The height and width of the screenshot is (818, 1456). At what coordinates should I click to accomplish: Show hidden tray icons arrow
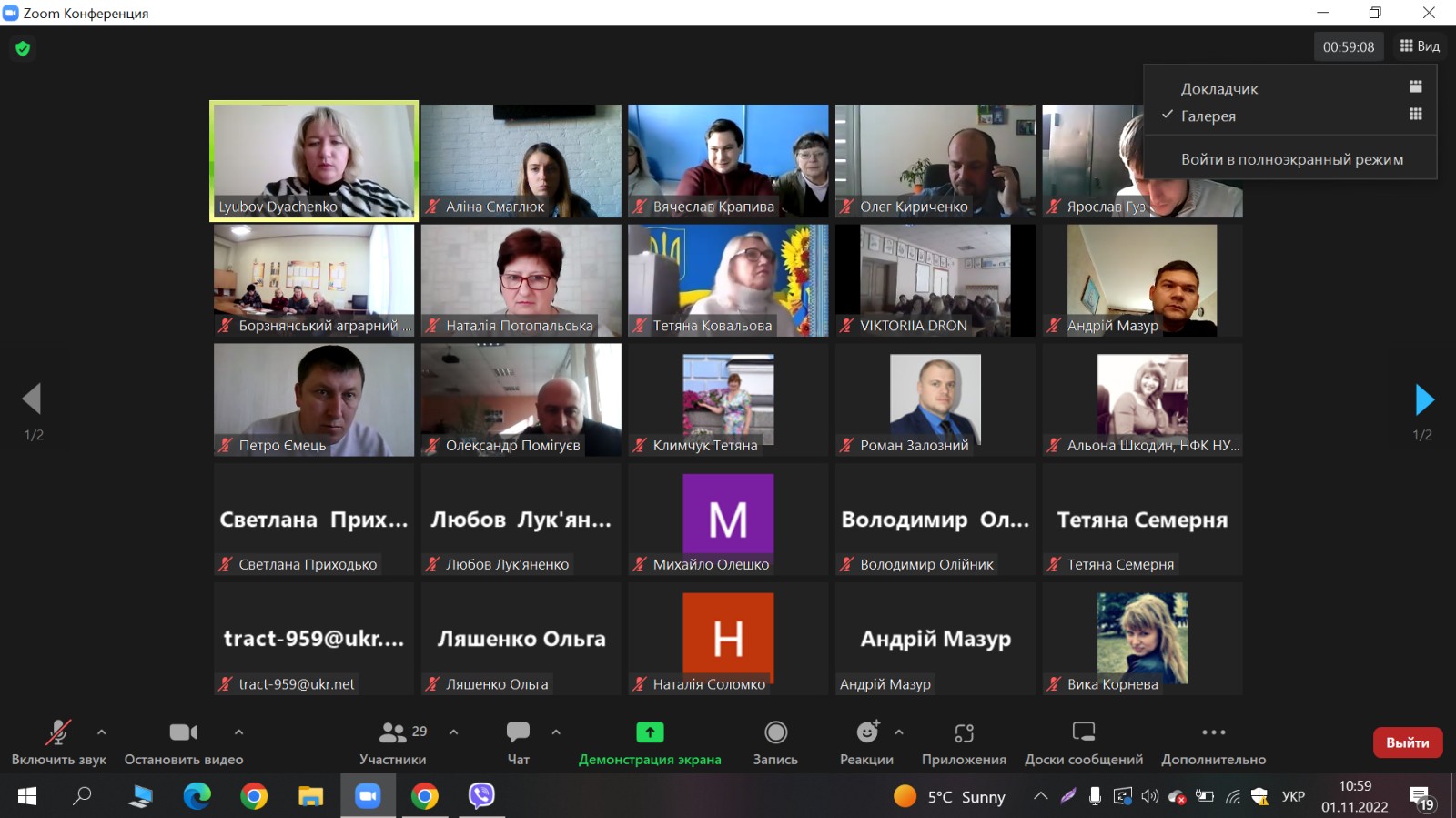[x=1040, y=796]
